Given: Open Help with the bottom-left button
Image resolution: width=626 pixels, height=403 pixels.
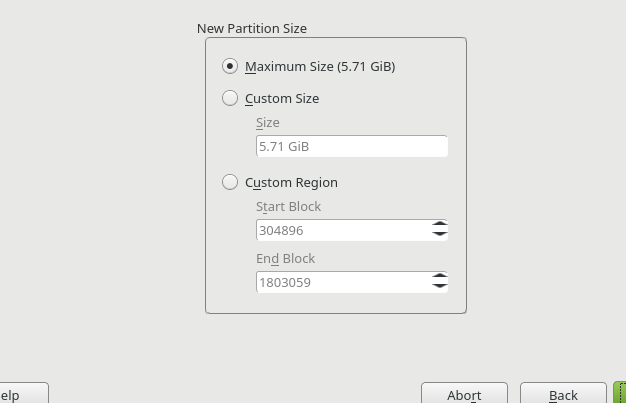Looking at the screenshot, I should pyautogui.click(x=20, y=394).
